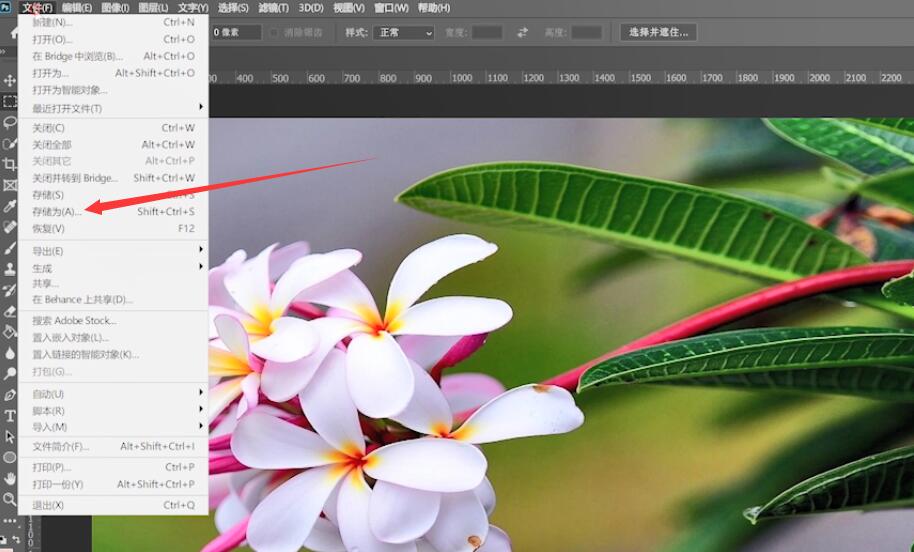Choose 关闭全部 menu entry
The width and height of the screenshot is (914, 552).
coord(114,144)
